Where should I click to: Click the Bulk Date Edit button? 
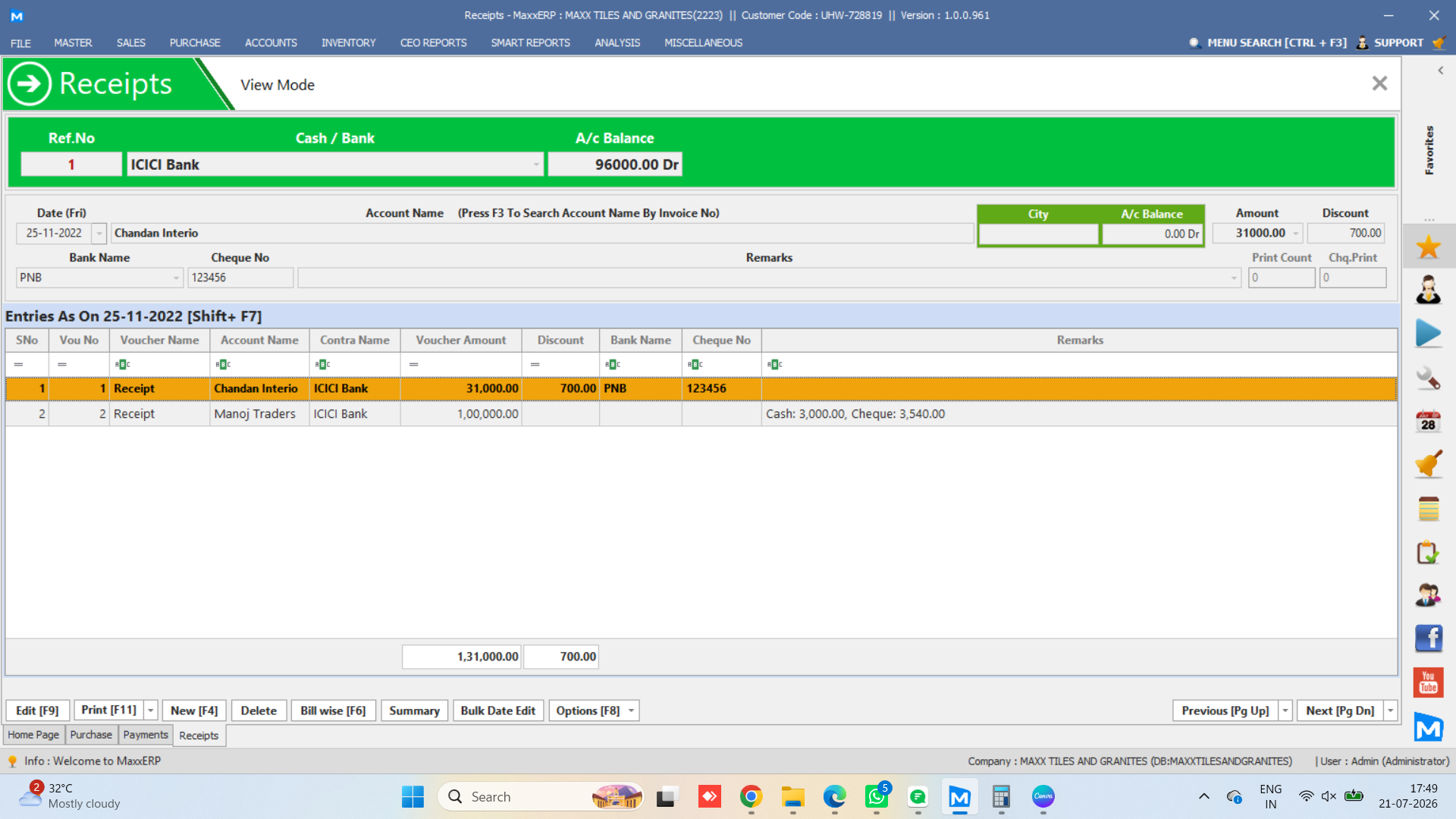pos(497,711)
